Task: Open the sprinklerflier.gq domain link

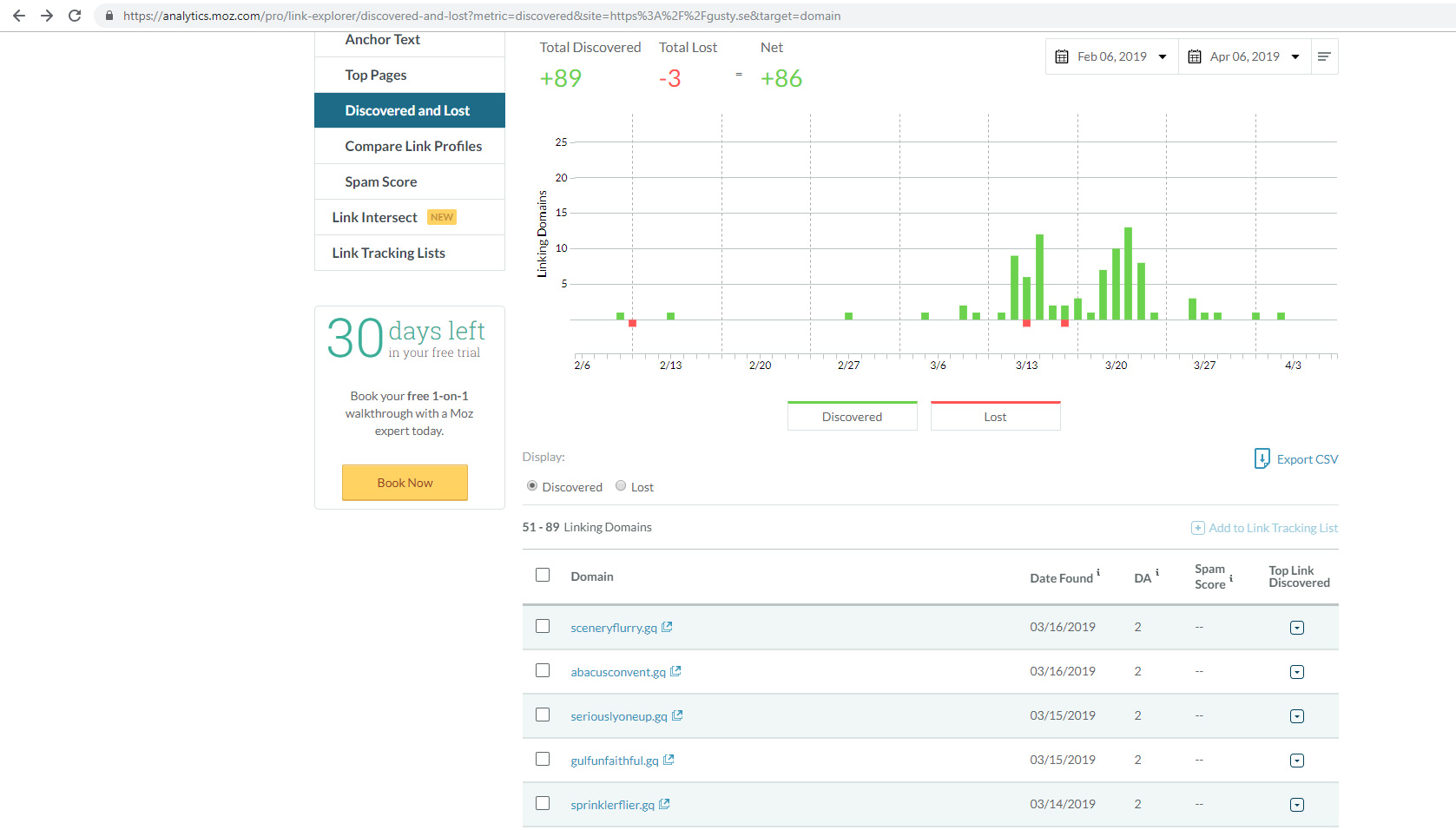Action: pyautogui.click(x=612, y=805)
